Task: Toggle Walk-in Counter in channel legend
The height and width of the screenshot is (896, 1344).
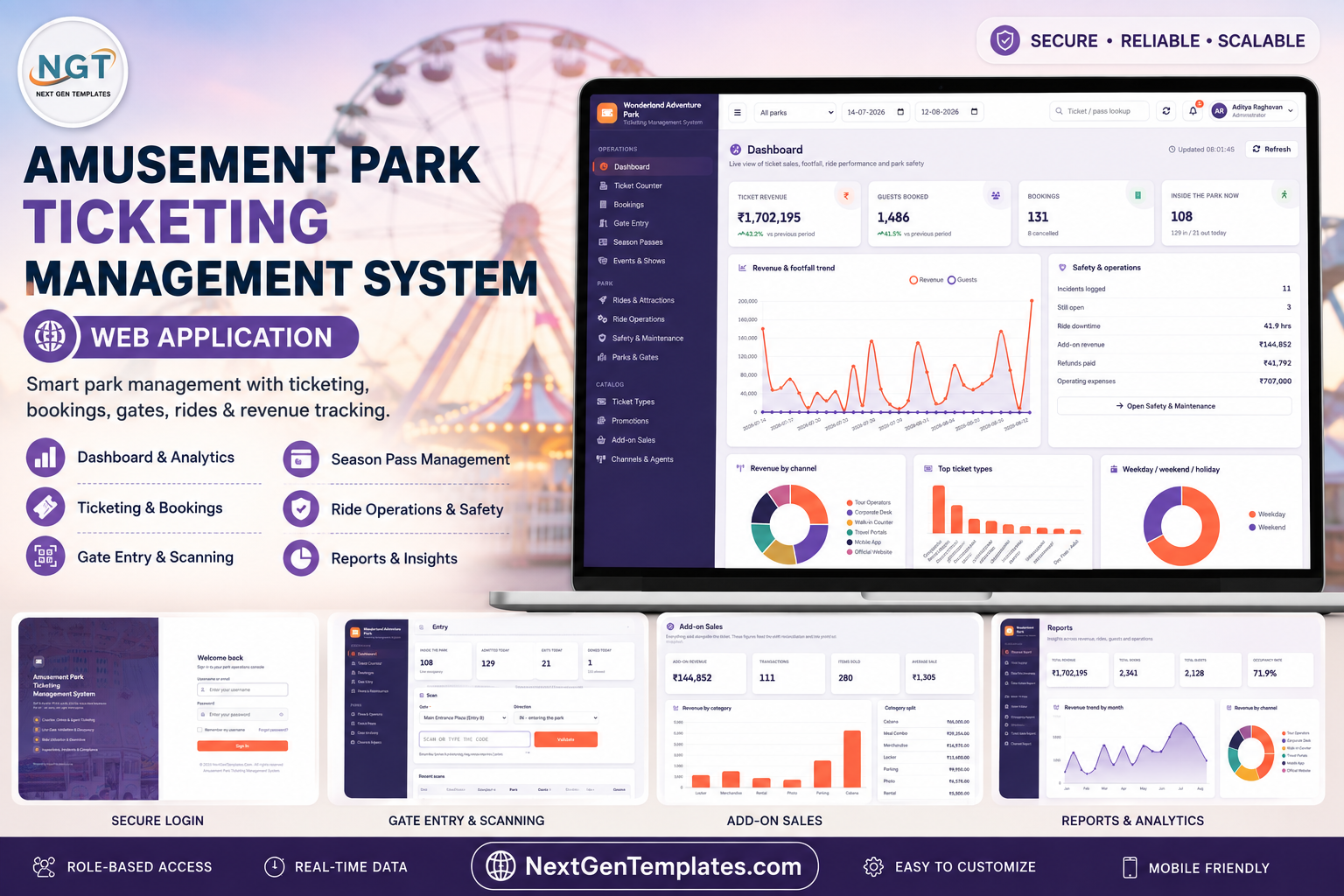Action: click(x=870, y=522)
